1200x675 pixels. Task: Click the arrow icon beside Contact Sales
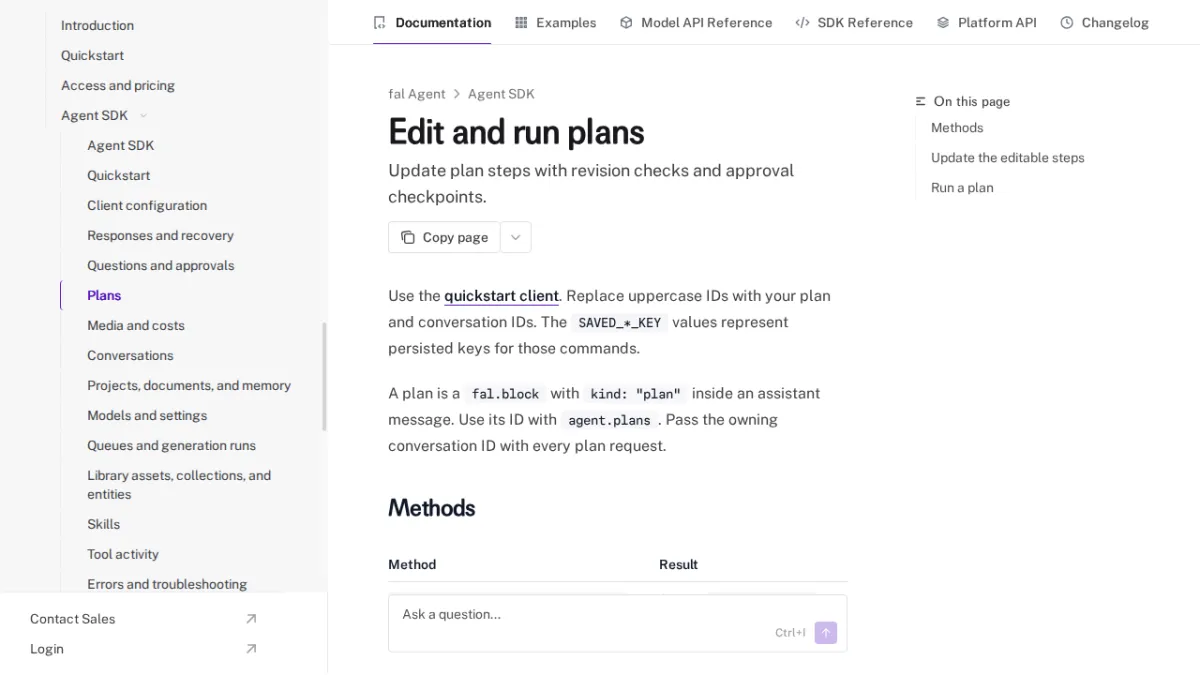[x=251, y=619]
